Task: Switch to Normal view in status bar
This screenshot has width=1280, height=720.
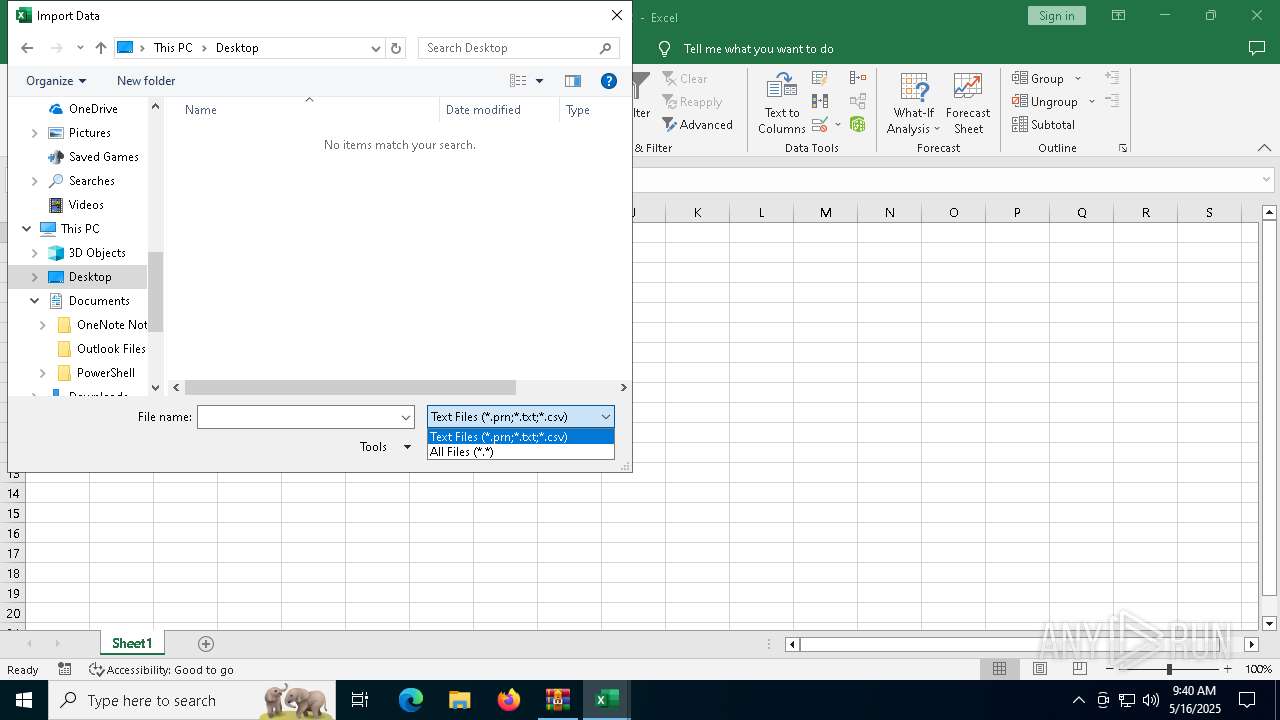Action: tap(999, 669)
